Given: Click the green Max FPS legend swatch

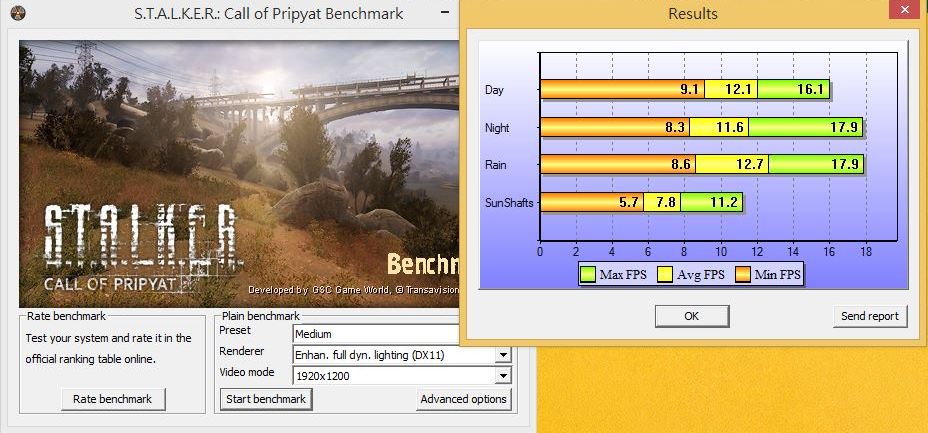Looking at the screenshot, I should point(588,274).
